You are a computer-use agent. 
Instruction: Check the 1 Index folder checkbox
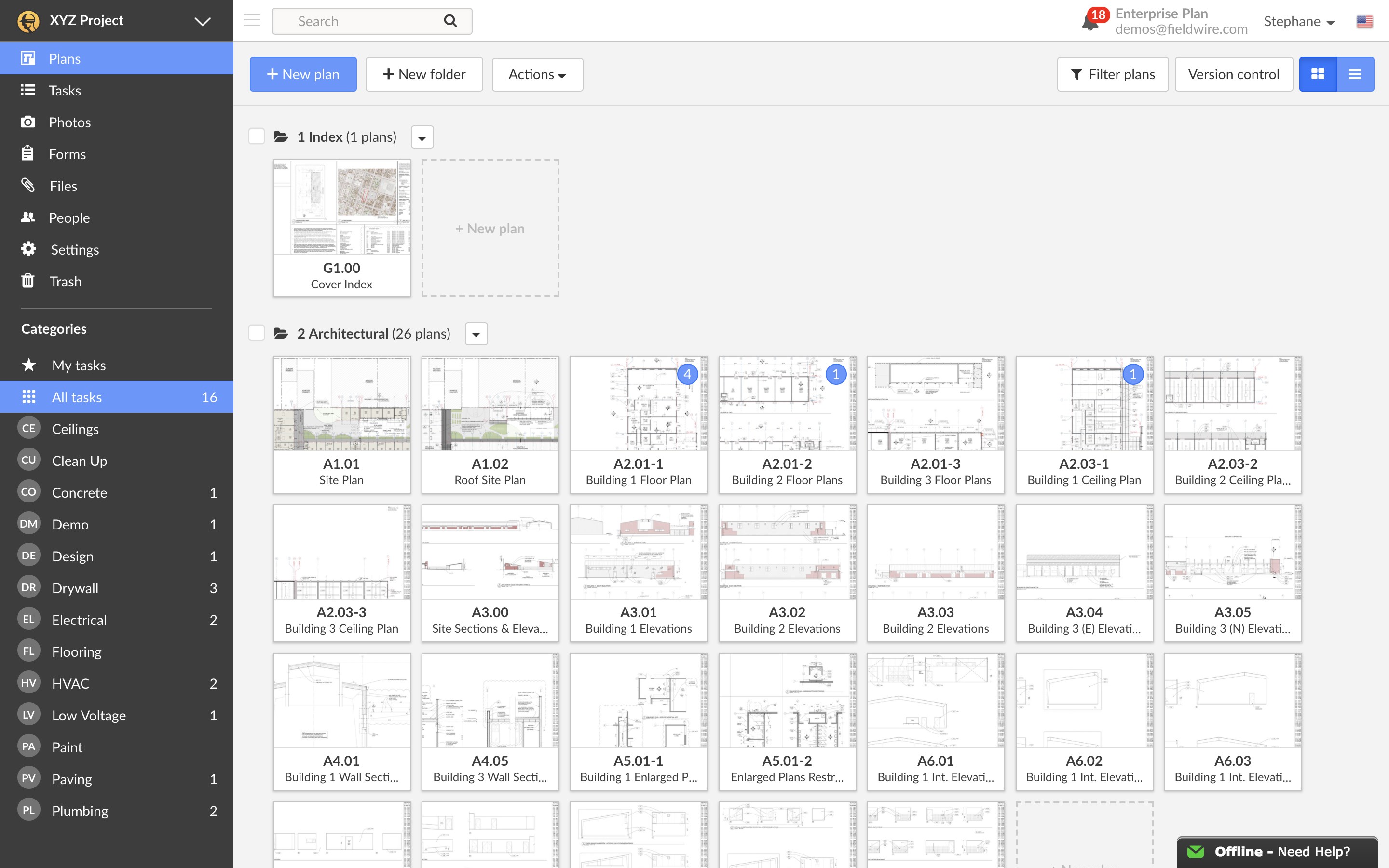click(256, 136)
